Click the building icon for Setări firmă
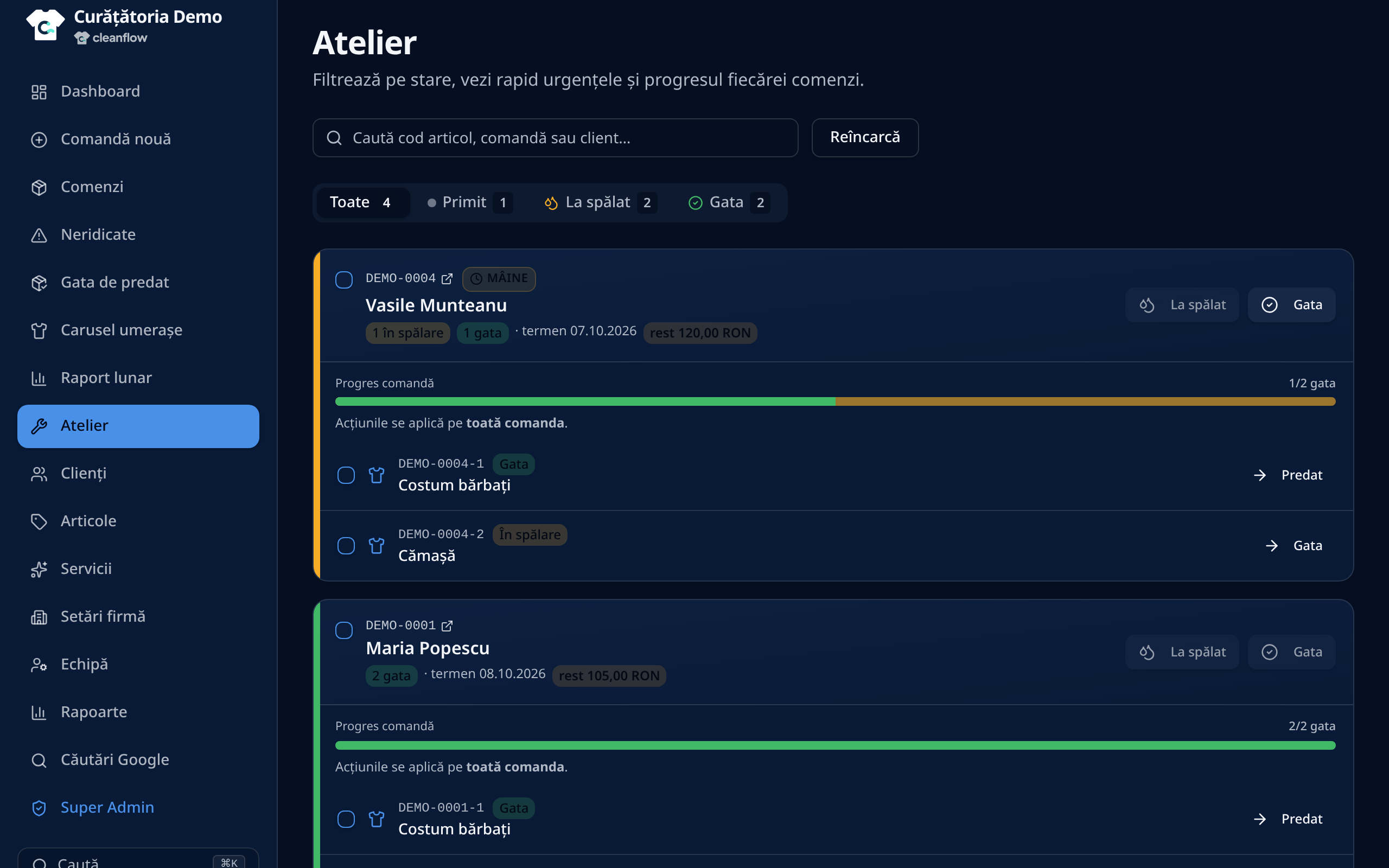 click(39, 617)
